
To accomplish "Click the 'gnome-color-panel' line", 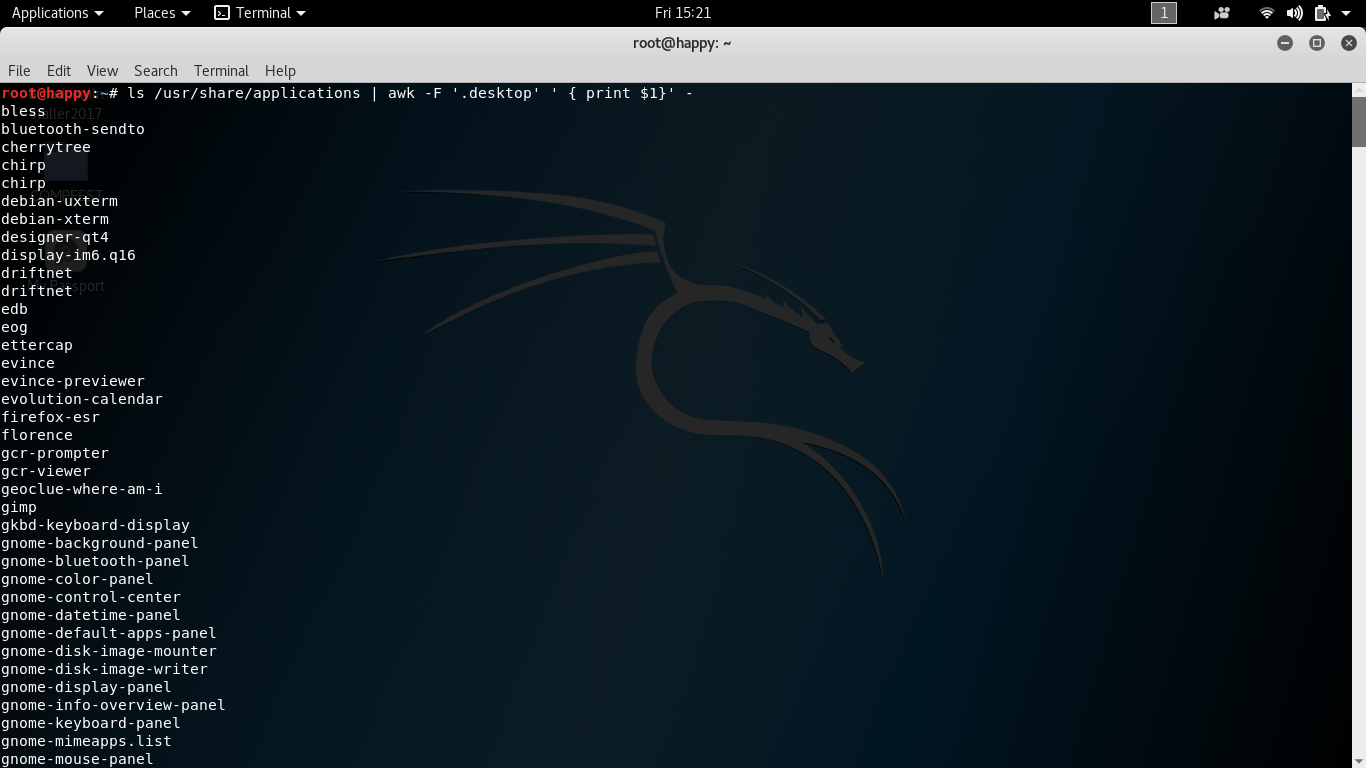I will (x=77, y=579).
